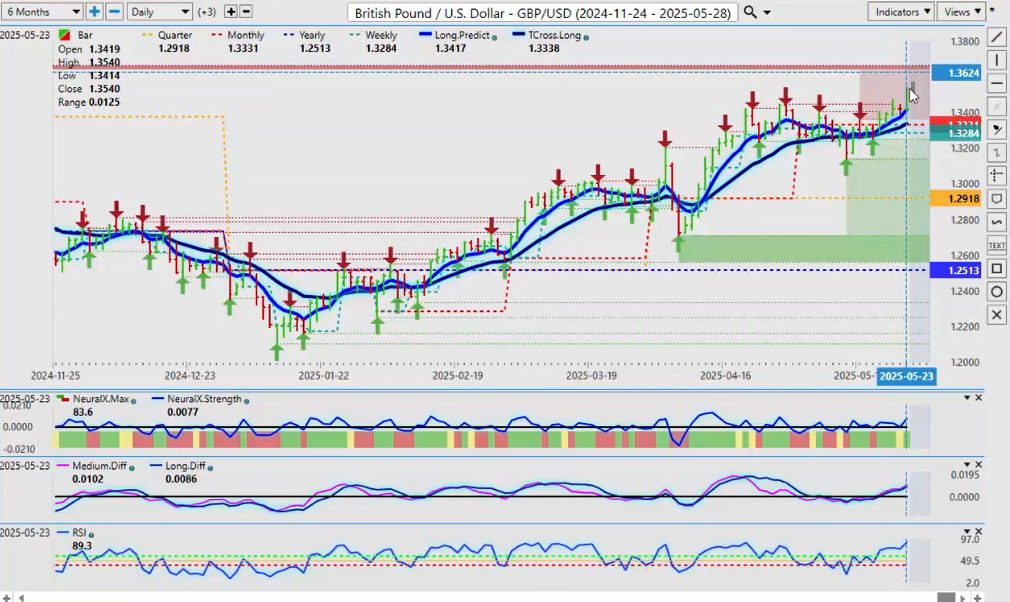Select the horizontal line drawing tool

996,83
